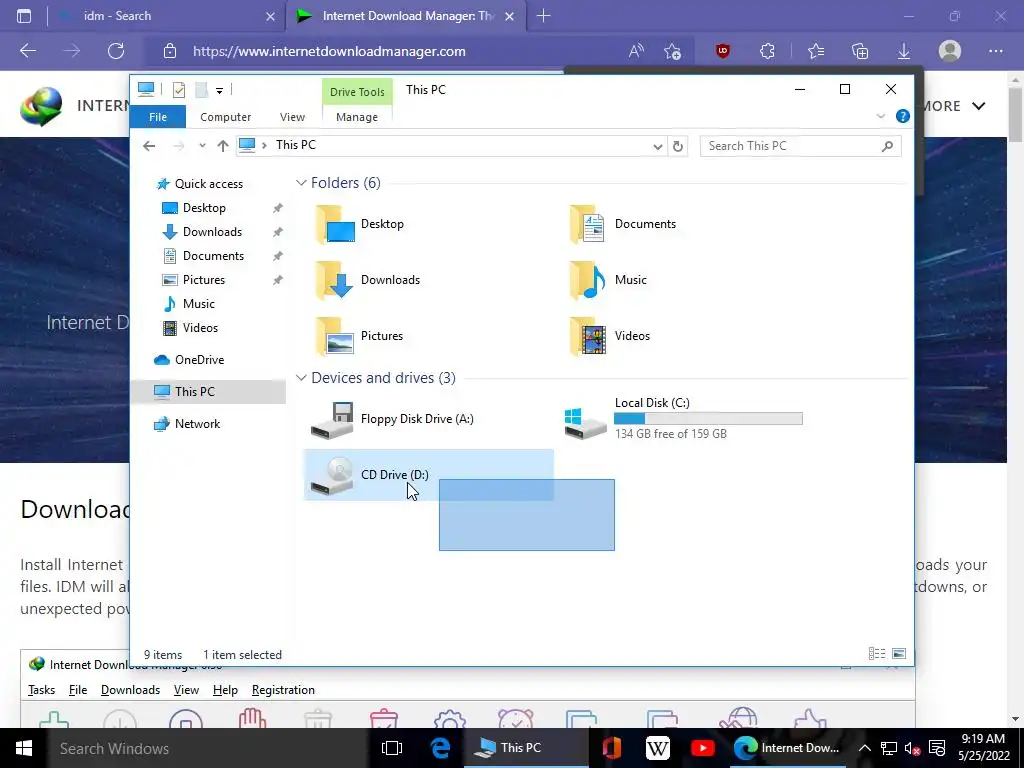The image size is (1024, 768).
Task: Open the View ribbon tab
Action: pos(293,117)
